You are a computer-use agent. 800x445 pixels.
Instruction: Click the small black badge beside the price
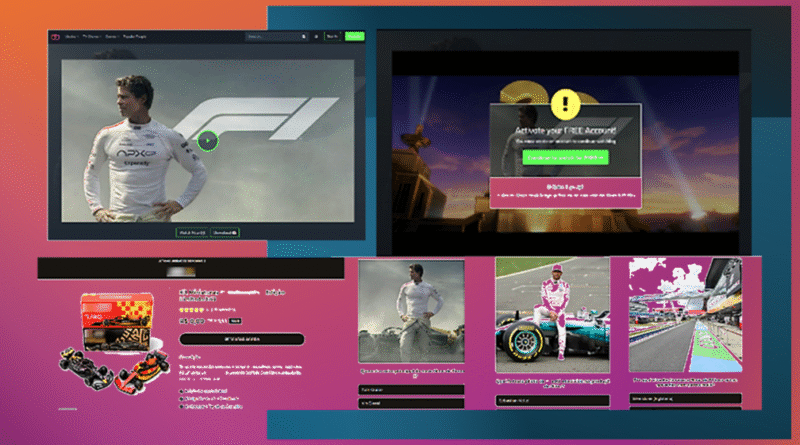(x=235, y=321)
